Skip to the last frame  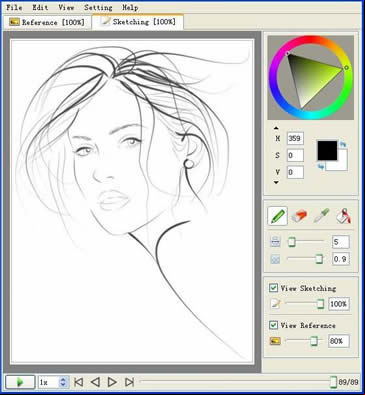click(129, 382)
